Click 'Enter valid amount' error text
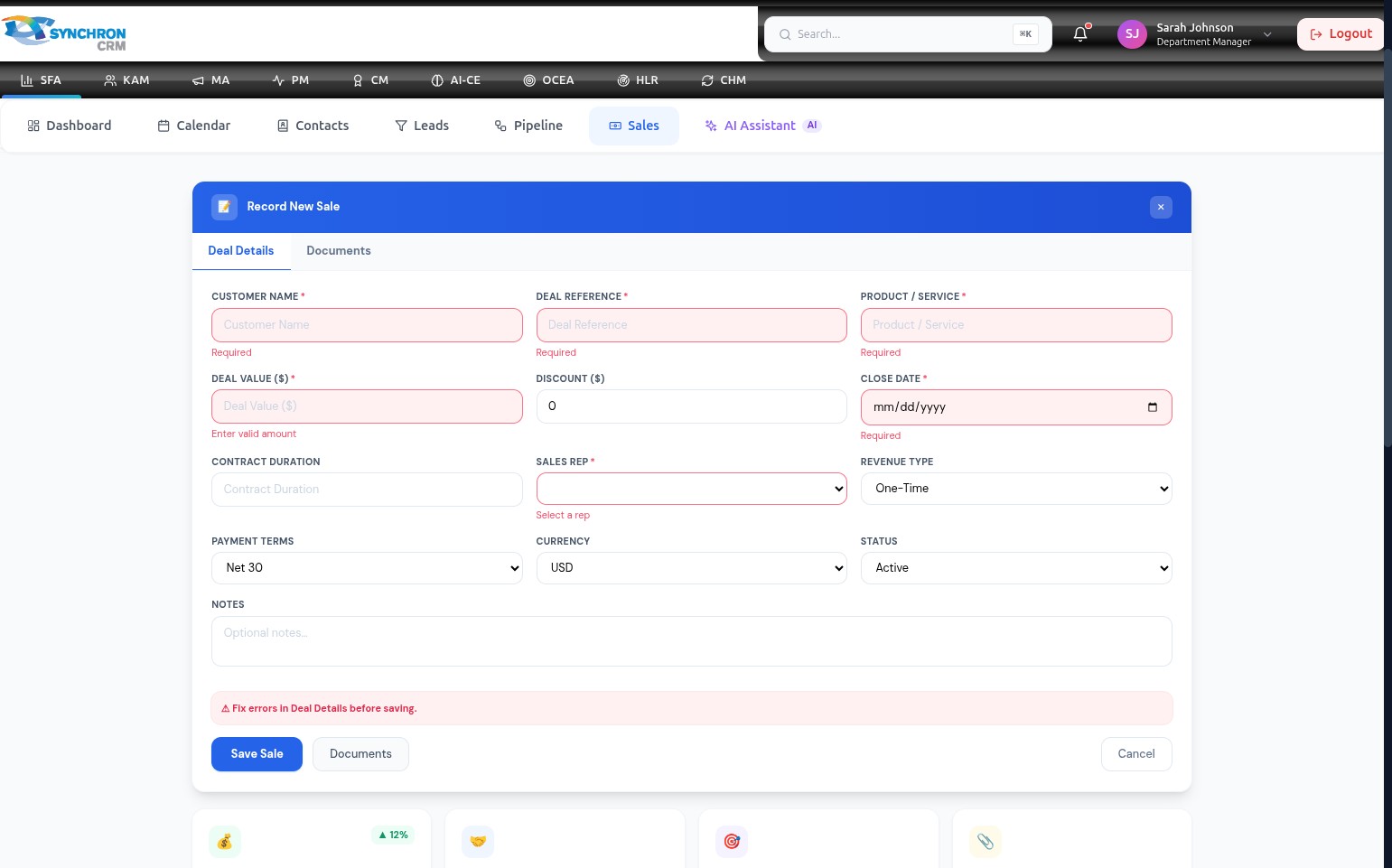The width and height of the screenshot is (1392, 868). click(254, 434)
